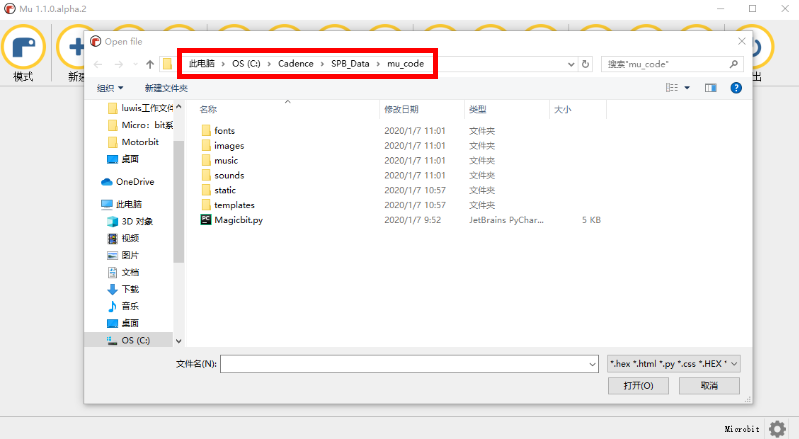
Task: Select OS (C:) drive in navigation pane
Action: [128, 340]
